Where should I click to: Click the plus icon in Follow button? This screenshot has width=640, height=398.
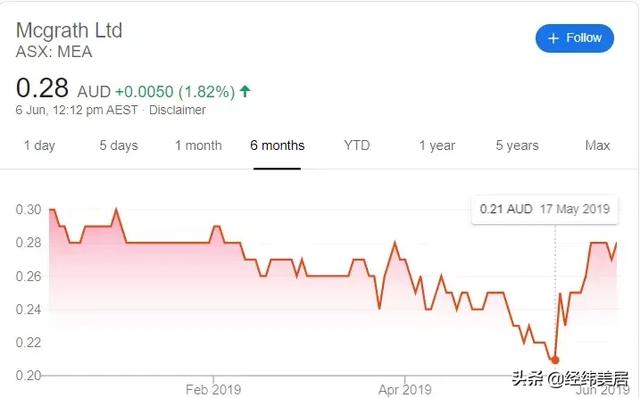(x=553, y=38)
